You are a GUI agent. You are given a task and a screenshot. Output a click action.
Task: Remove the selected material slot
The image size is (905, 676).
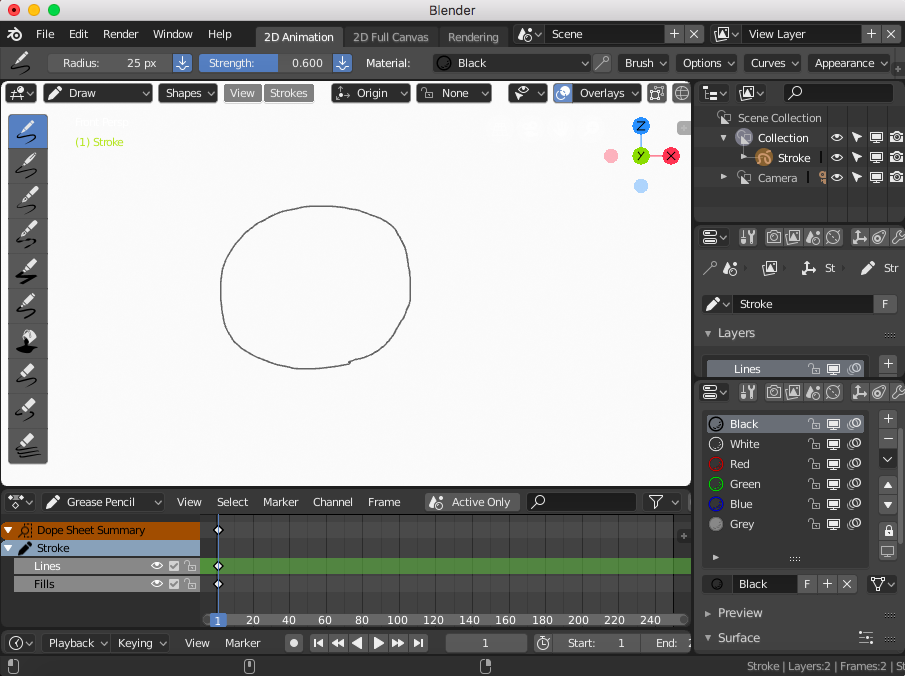tap(888, 439)
